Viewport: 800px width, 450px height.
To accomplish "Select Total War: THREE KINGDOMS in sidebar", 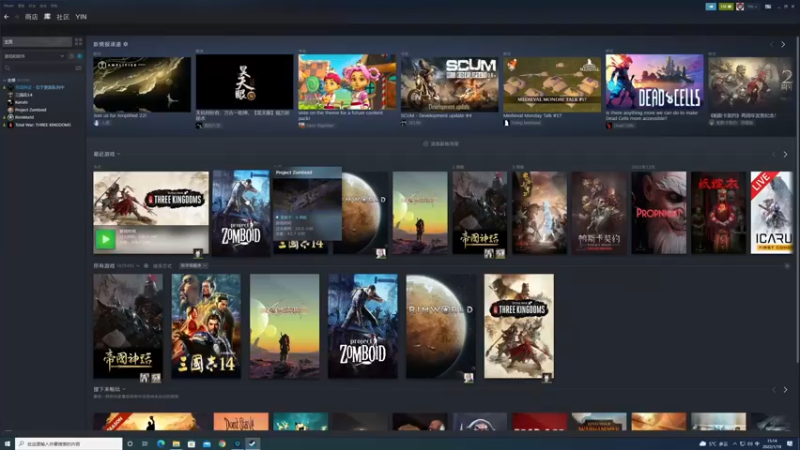I will click(43, 124).
